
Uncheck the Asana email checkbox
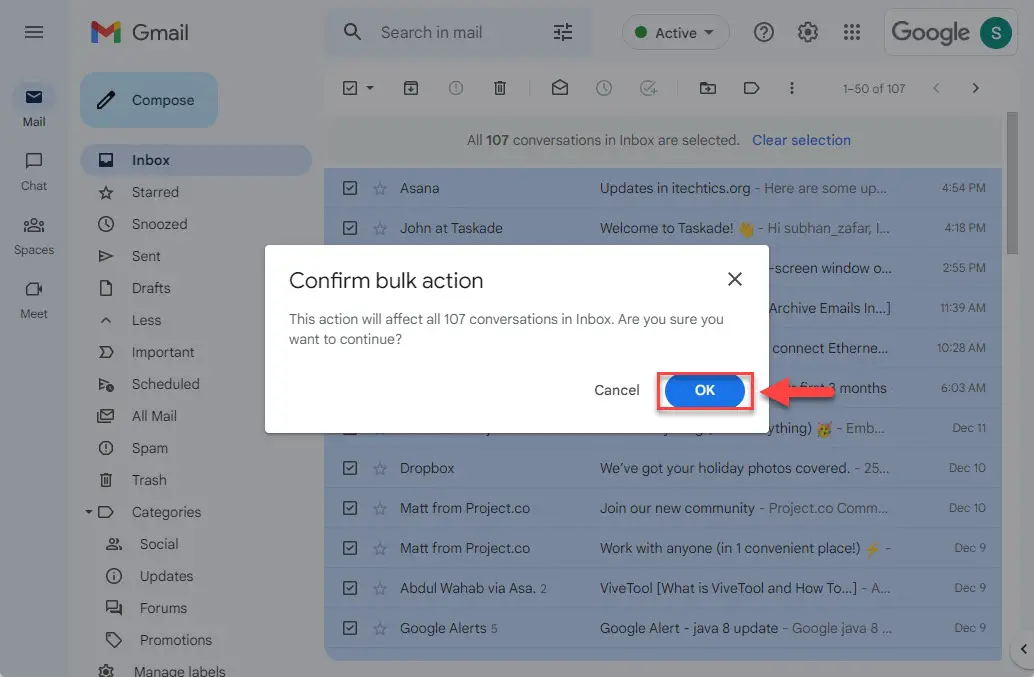(350, 189)
